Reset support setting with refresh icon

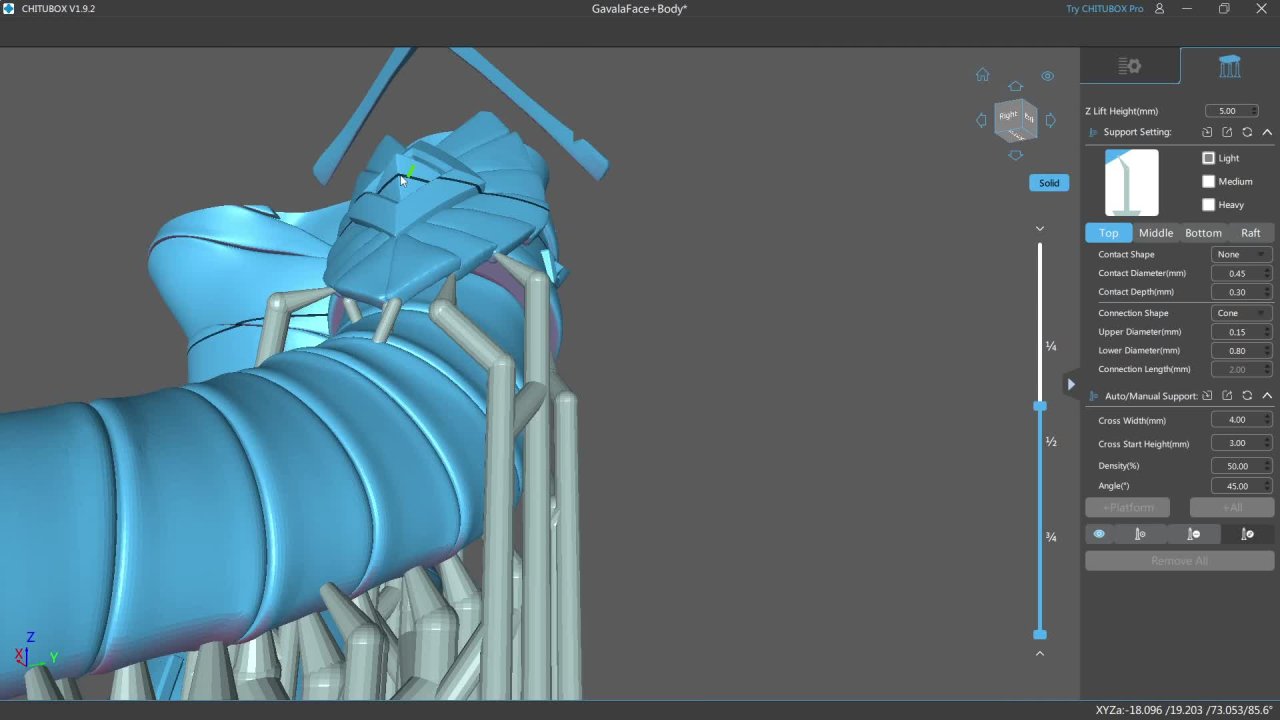click(1247, 132)
